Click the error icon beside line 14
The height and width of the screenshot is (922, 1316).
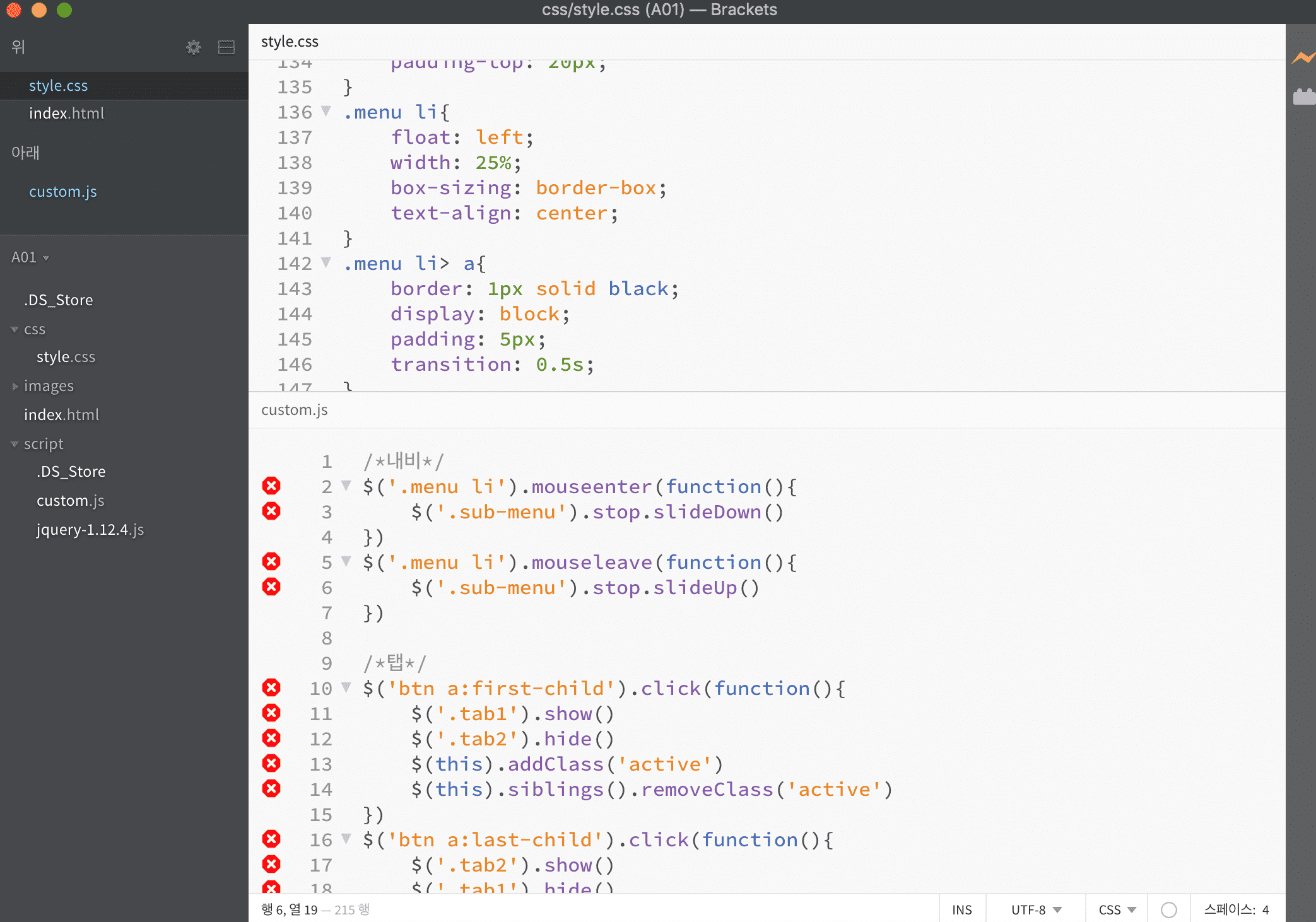pos(271,789)
